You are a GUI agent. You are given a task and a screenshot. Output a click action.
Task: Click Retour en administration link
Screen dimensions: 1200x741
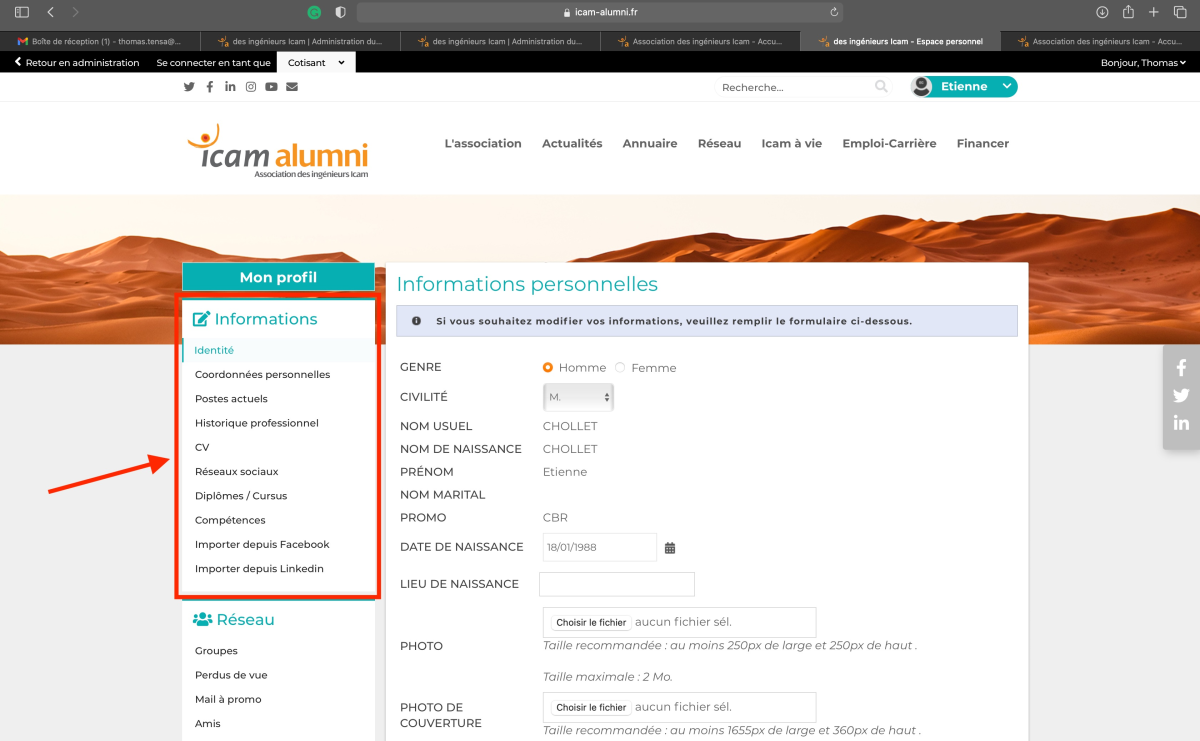[x=77, y=62]
